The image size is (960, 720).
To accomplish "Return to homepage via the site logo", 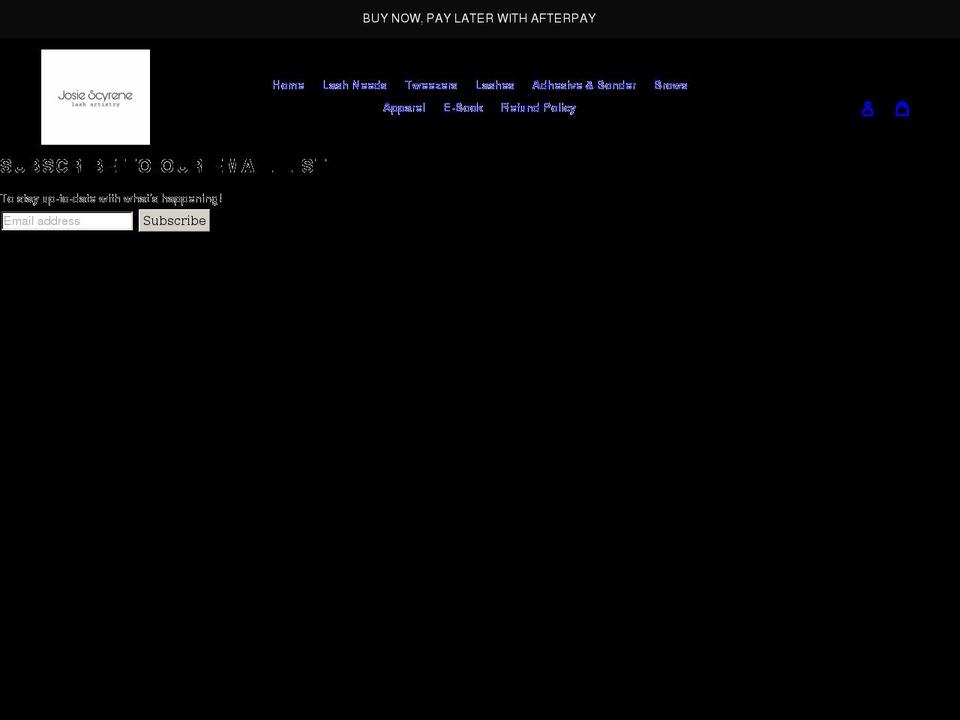I will point(95,96).
